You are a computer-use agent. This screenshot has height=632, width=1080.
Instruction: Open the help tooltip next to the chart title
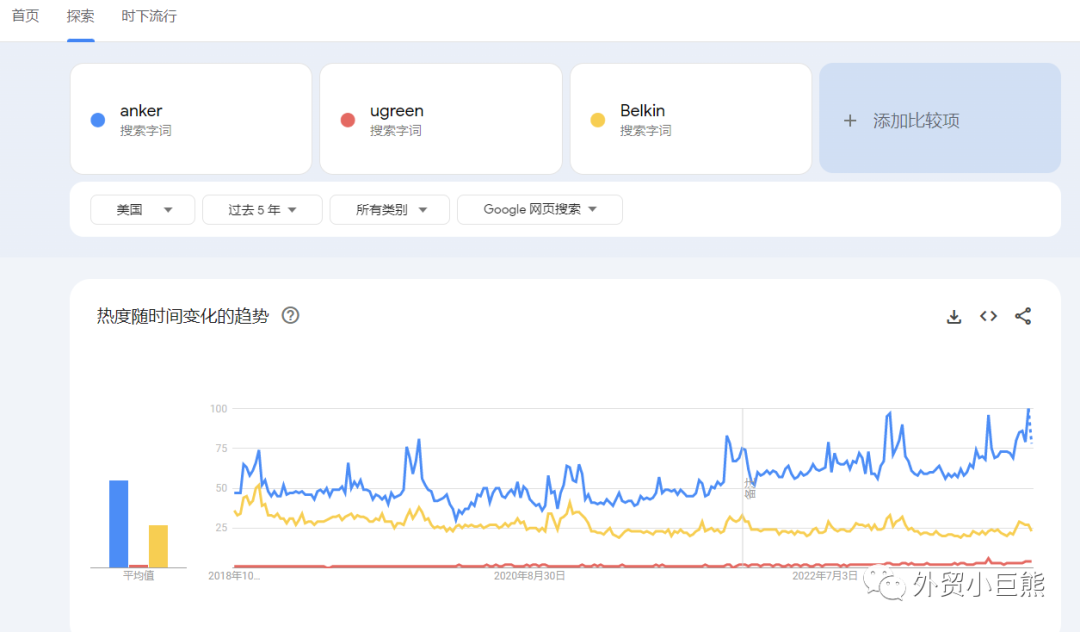[x=290, y=315]
